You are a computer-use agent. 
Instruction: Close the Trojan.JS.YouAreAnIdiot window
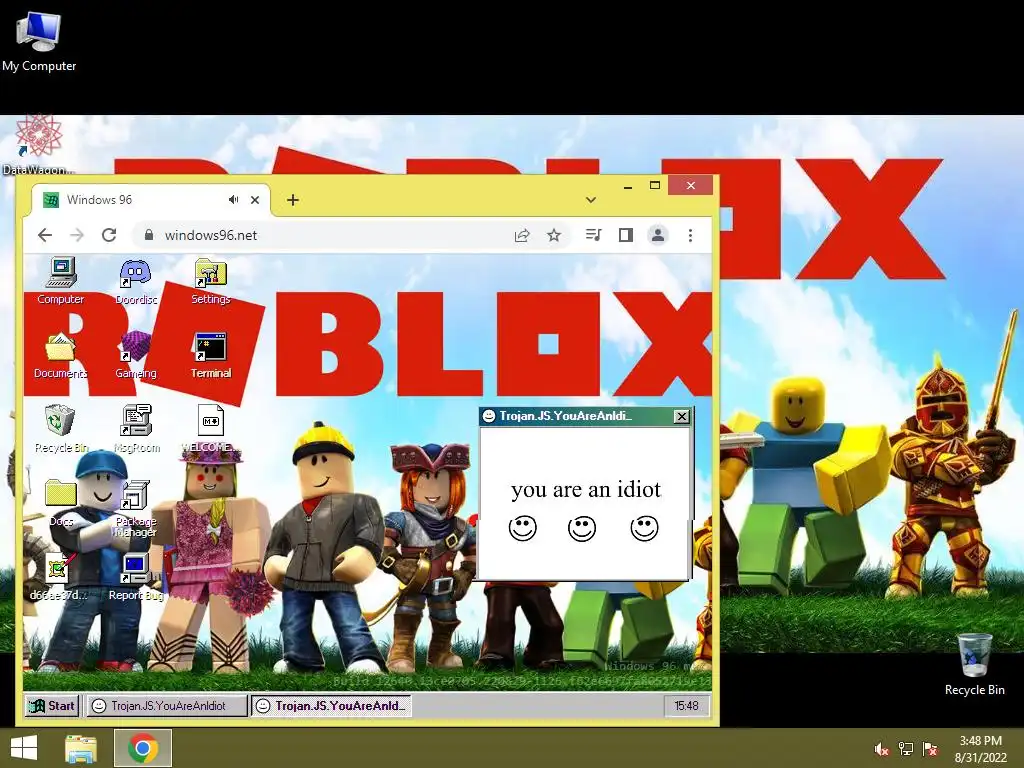[681, 416]
